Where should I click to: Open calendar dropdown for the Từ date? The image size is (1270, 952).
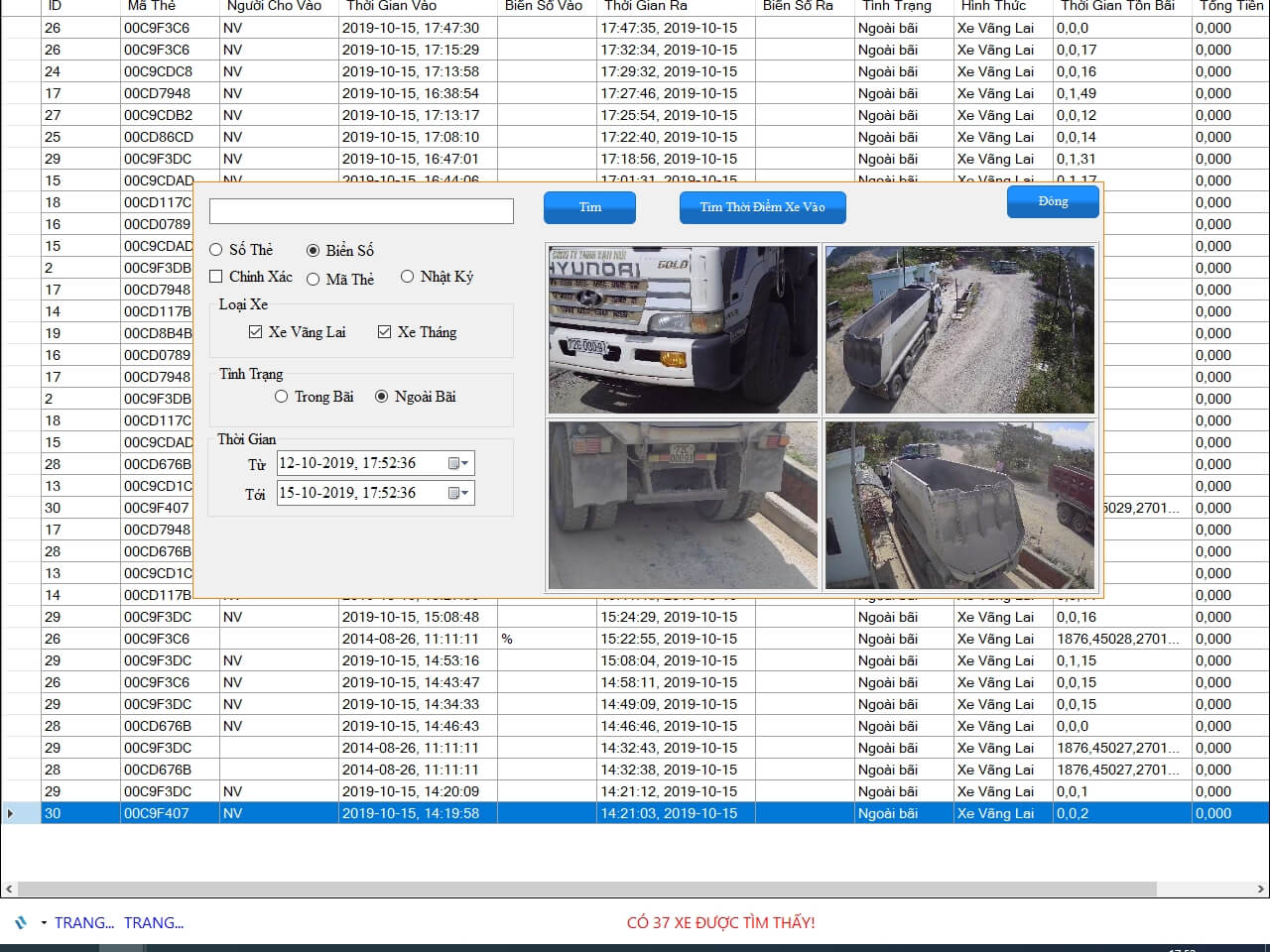[457, 463]
